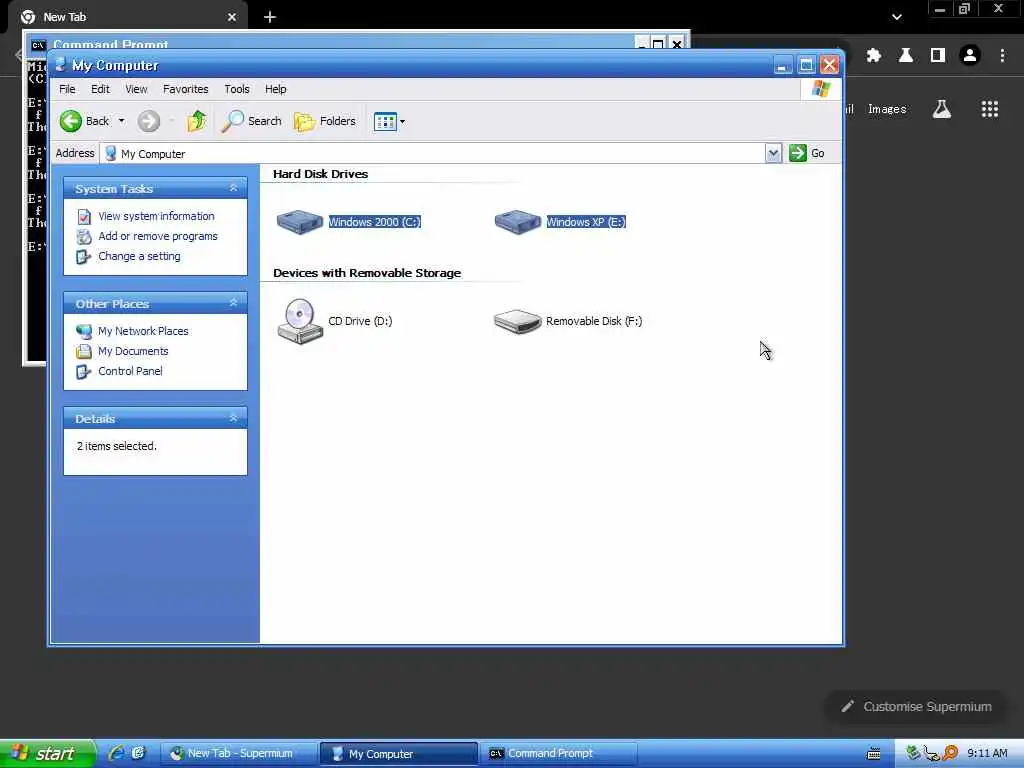Click the Removable Disk (F:) label text
Image resolution: width=1024 pixels, height=768 pixels.
(594, 321)
